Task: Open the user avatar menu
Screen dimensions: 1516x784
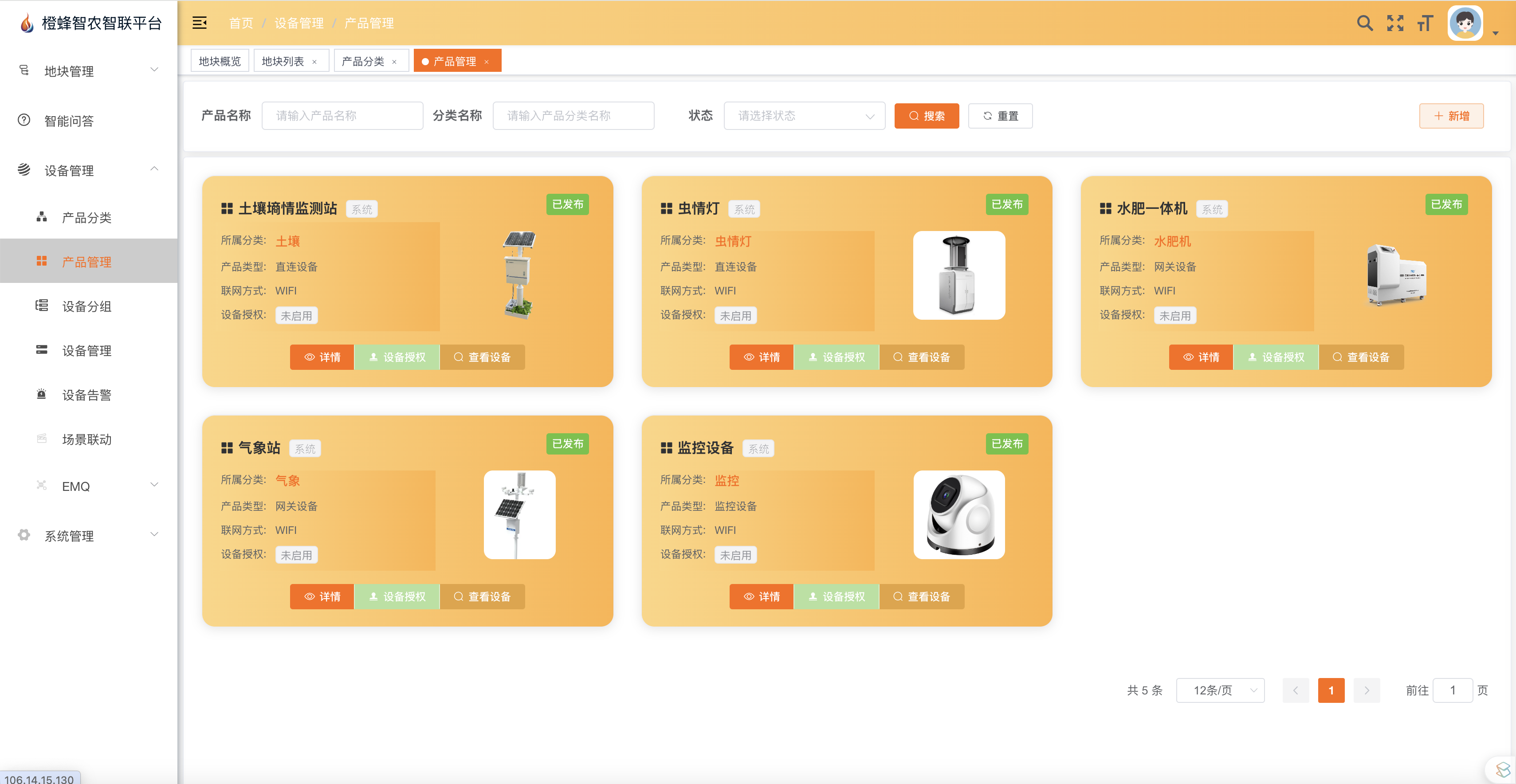Action: tap(1465, 23)
